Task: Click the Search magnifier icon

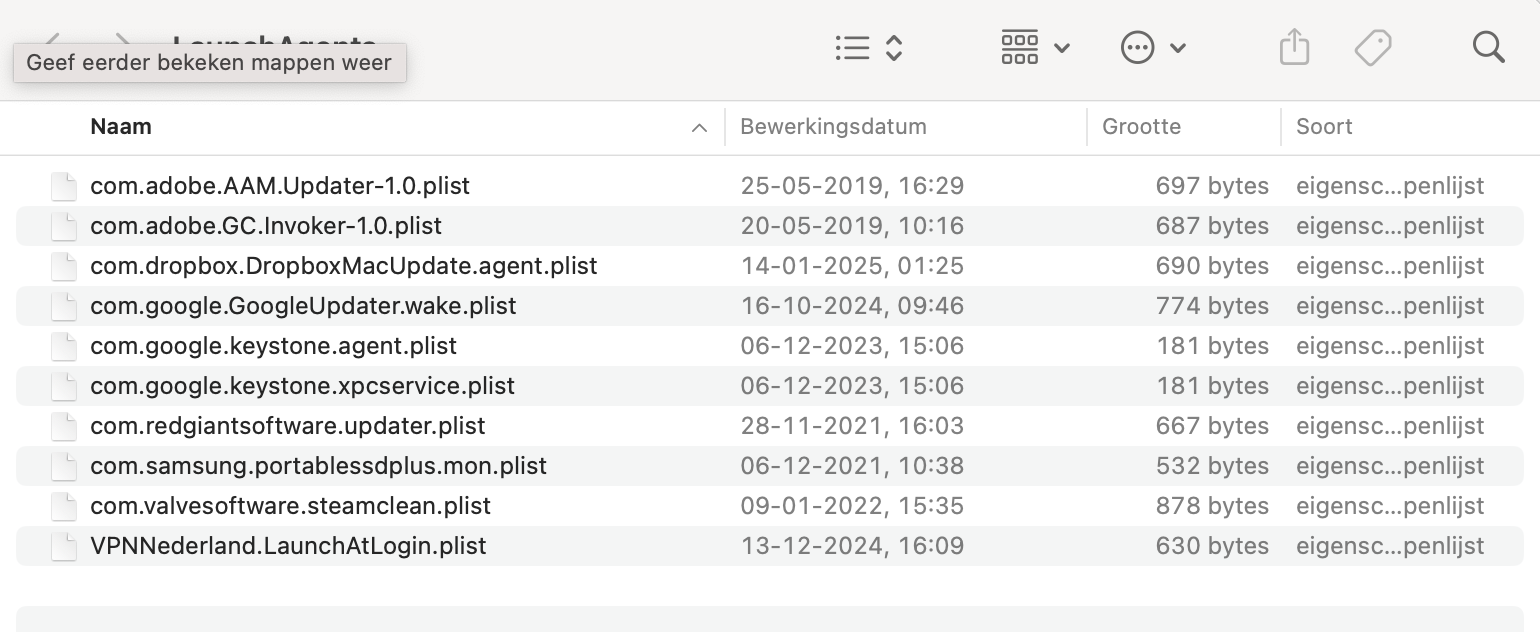Action: tap(1488, 47)
